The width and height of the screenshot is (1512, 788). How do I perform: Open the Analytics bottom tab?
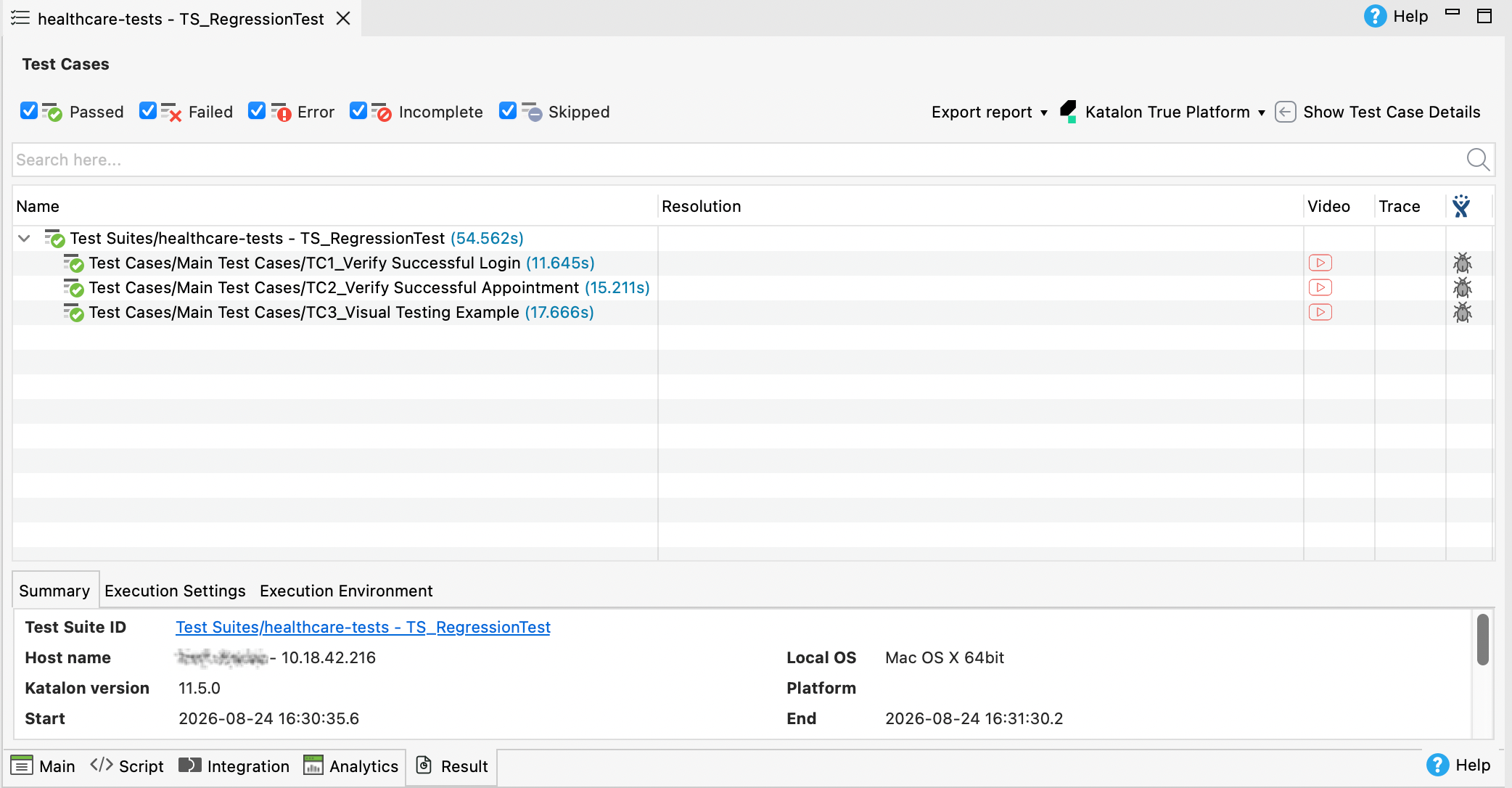click(x=351, y=766)
